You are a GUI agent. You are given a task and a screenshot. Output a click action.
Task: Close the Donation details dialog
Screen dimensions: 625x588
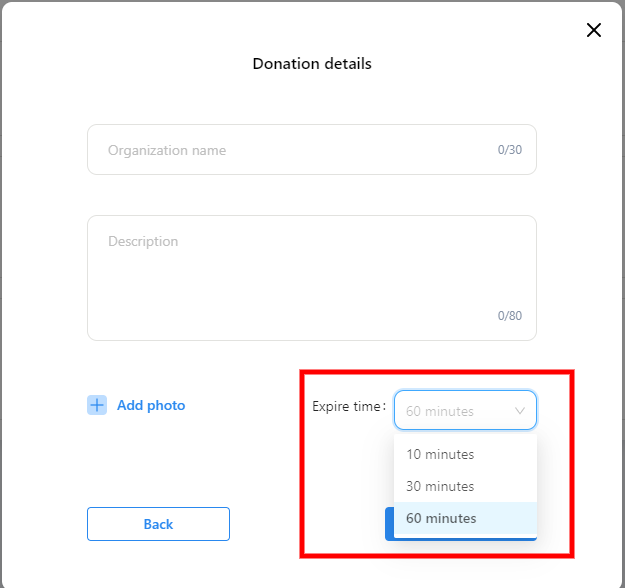coord(594,30)
